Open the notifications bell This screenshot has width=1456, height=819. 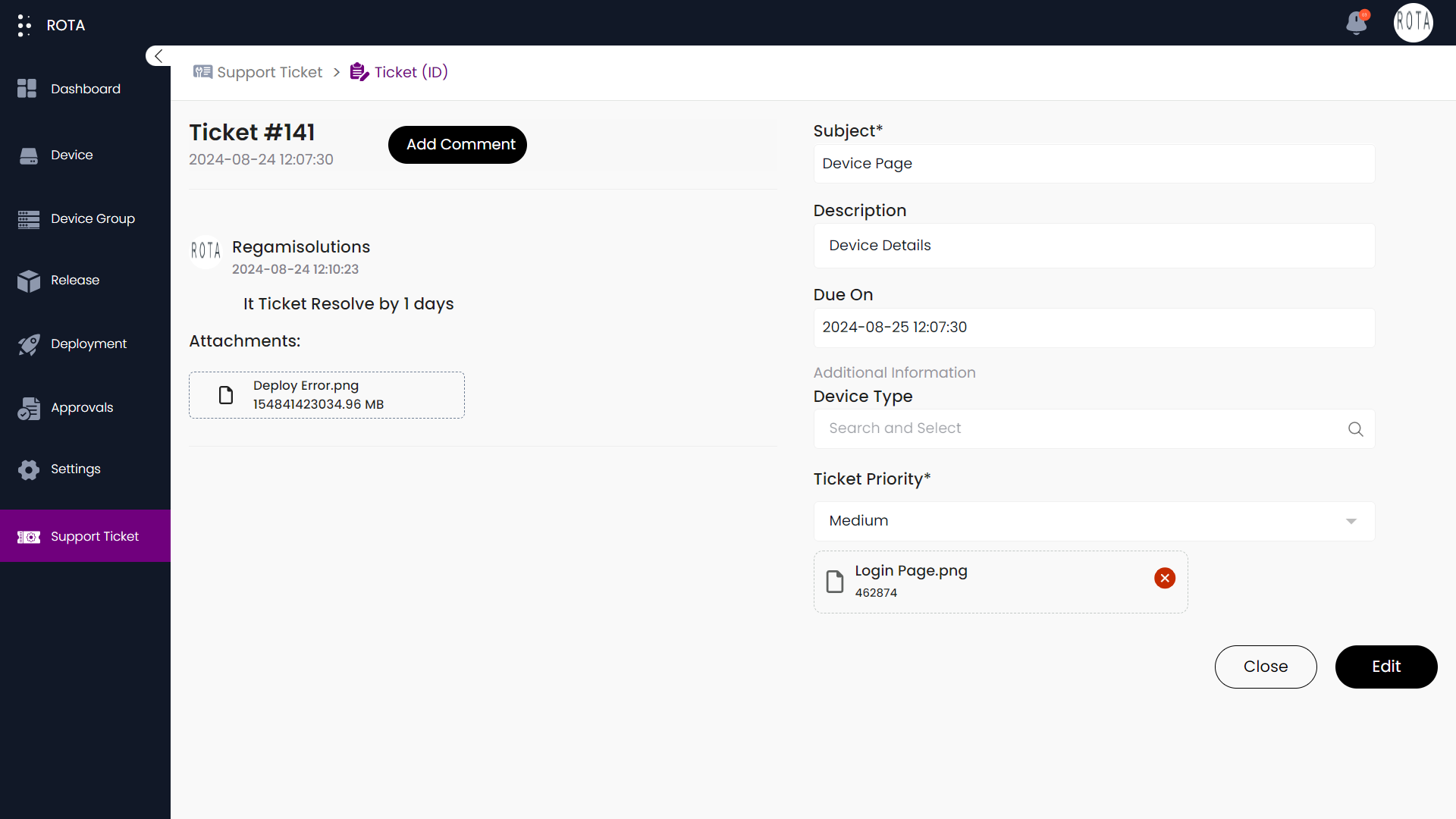pyautogui.click(x=1357, y=23)
